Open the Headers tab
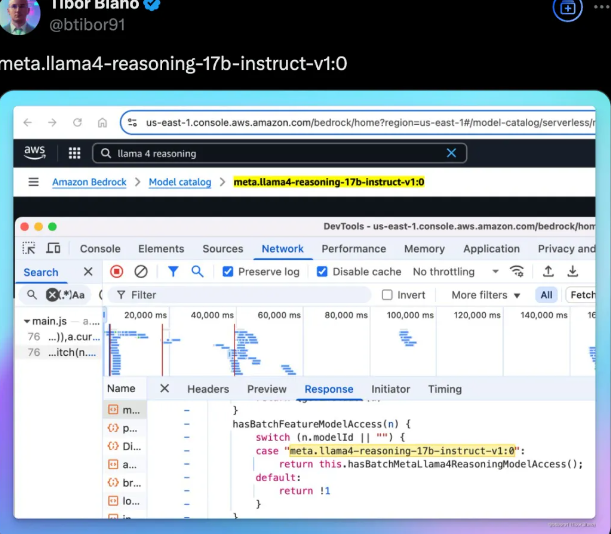The width and height of the screenshot is (611, 534). [x=208, y=389]
